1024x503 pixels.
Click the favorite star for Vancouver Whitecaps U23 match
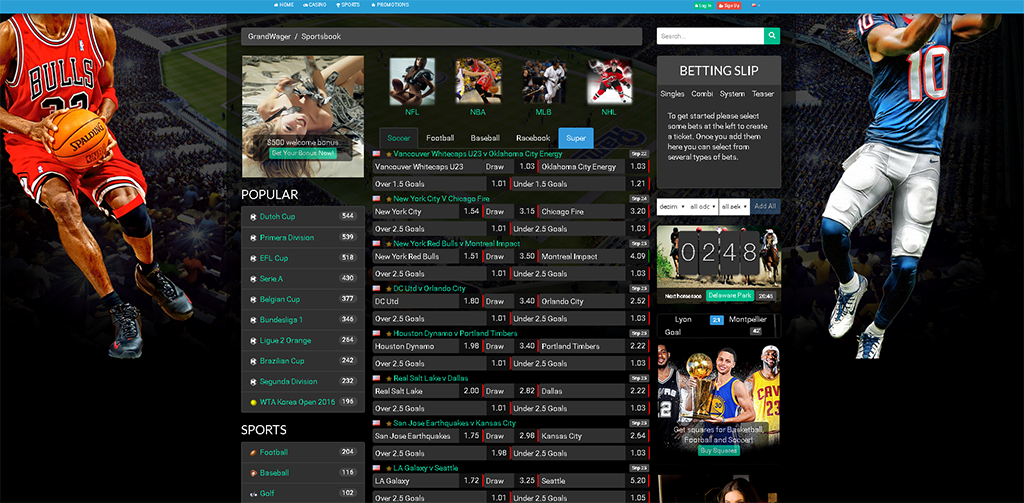[x=389, y=154]
